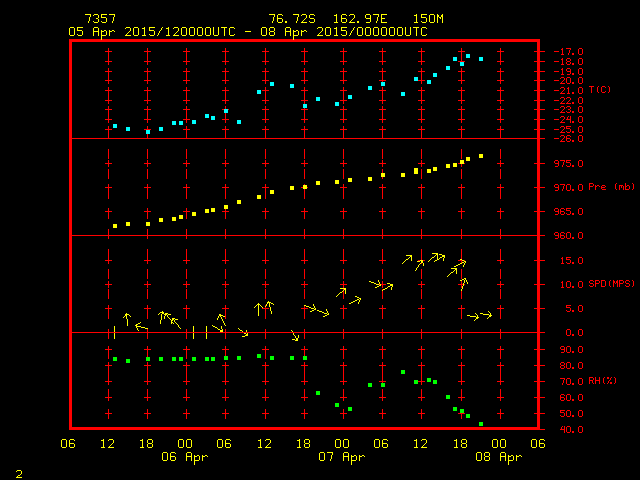Screen dimensions: 640x480
Task: Click the highest yellow pressure data point
Action: 481,156
